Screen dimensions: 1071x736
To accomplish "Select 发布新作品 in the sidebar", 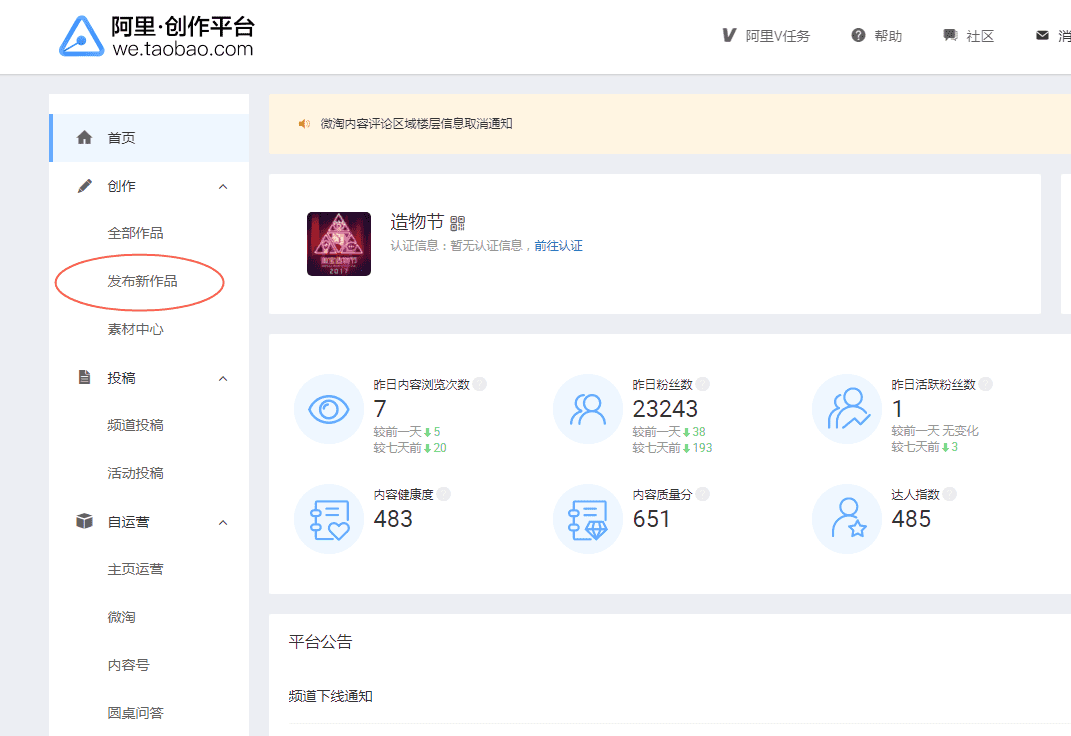I will pos(142,281).
